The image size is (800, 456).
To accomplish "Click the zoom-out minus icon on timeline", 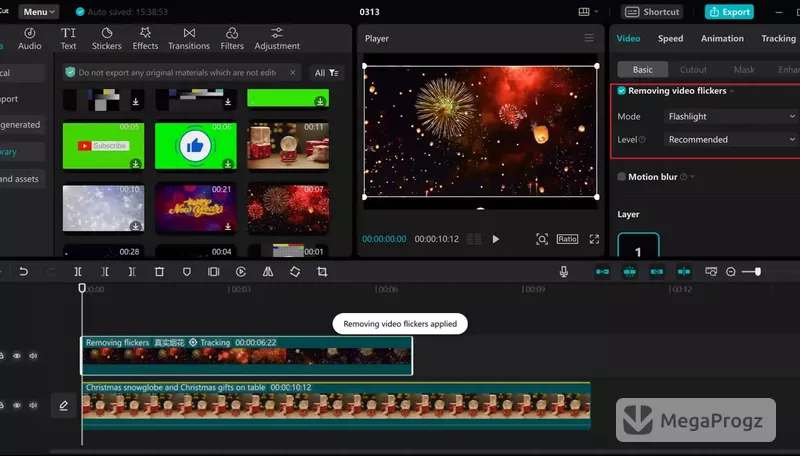I will [x=731, y=272].
